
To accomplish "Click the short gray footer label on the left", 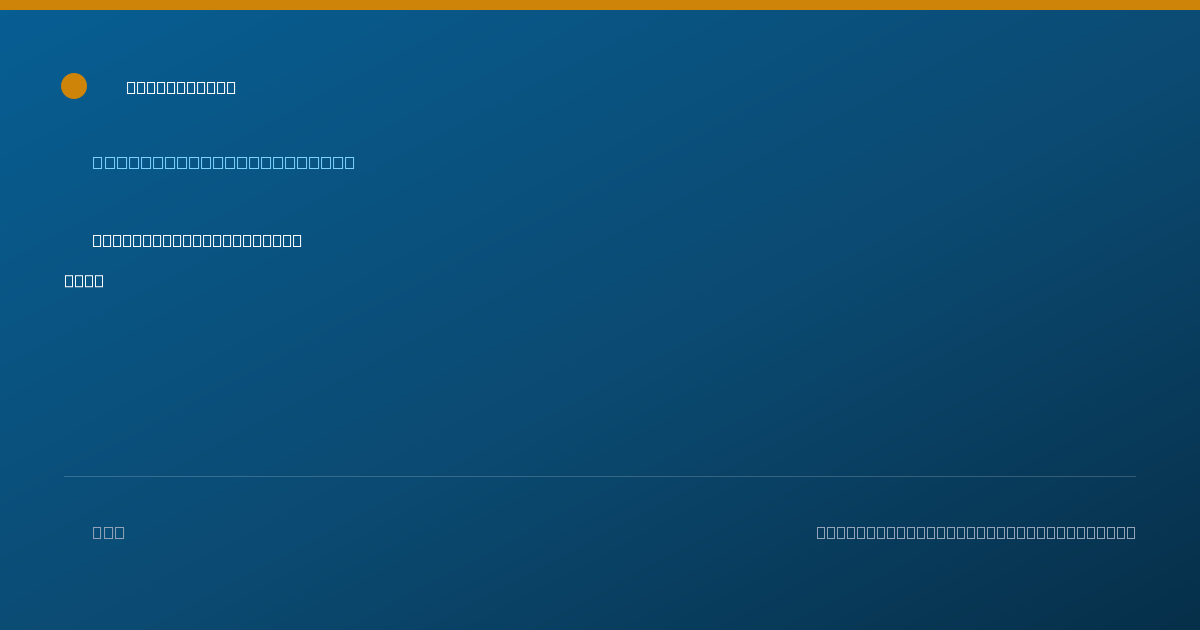I will (108, 532).
